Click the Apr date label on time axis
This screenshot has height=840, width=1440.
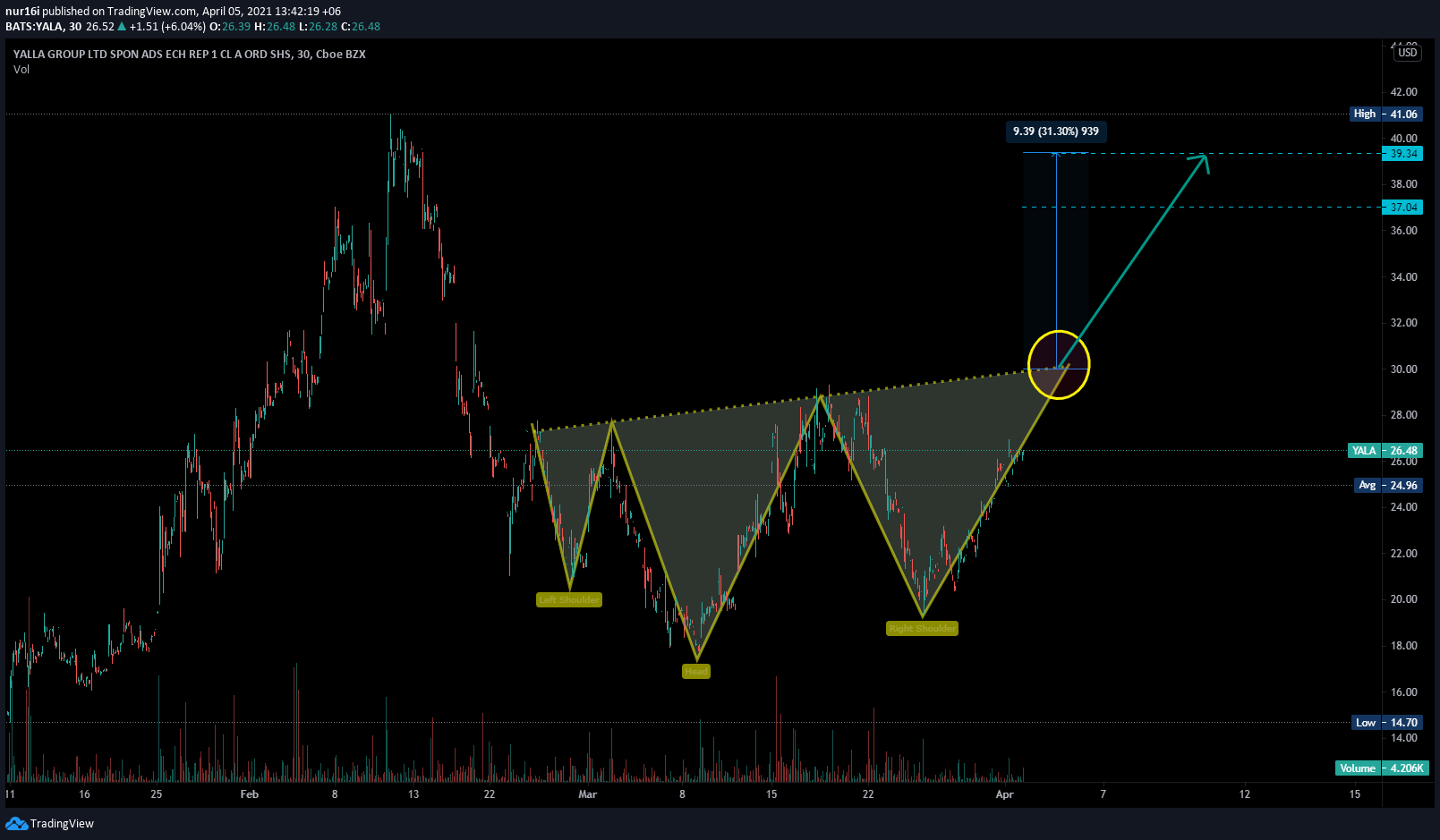pyautogui.click(x=1005, y=794)
